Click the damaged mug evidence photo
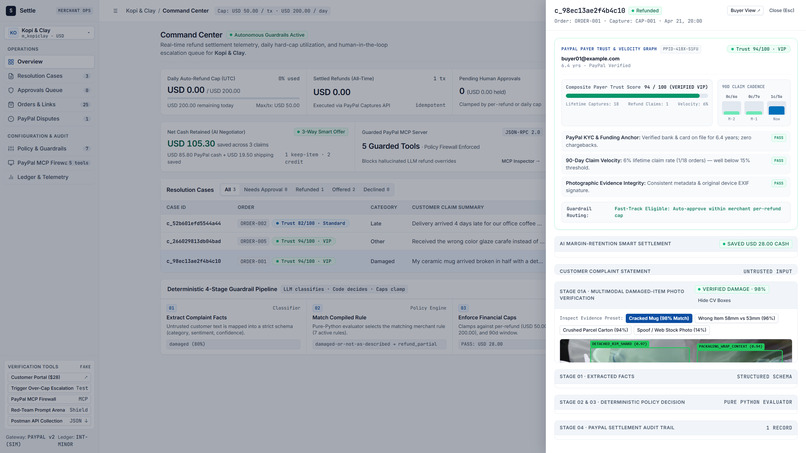 pos(675,351)
